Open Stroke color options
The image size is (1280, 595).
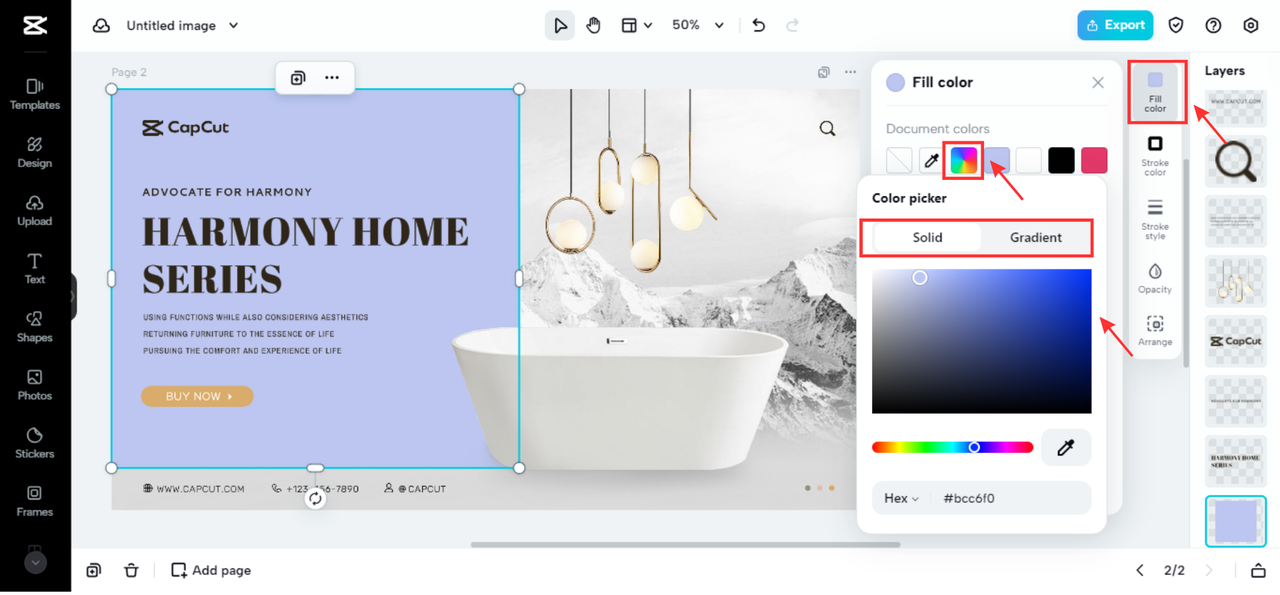coord(1155,157)
